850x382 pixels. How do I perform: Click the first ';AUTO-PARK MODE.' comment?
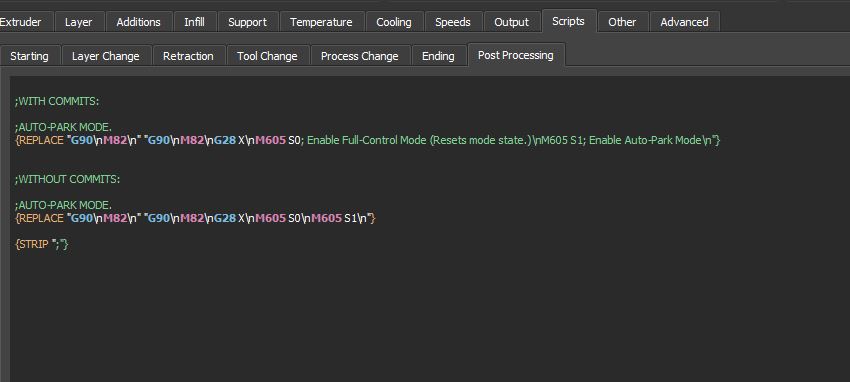coord(63,127)
